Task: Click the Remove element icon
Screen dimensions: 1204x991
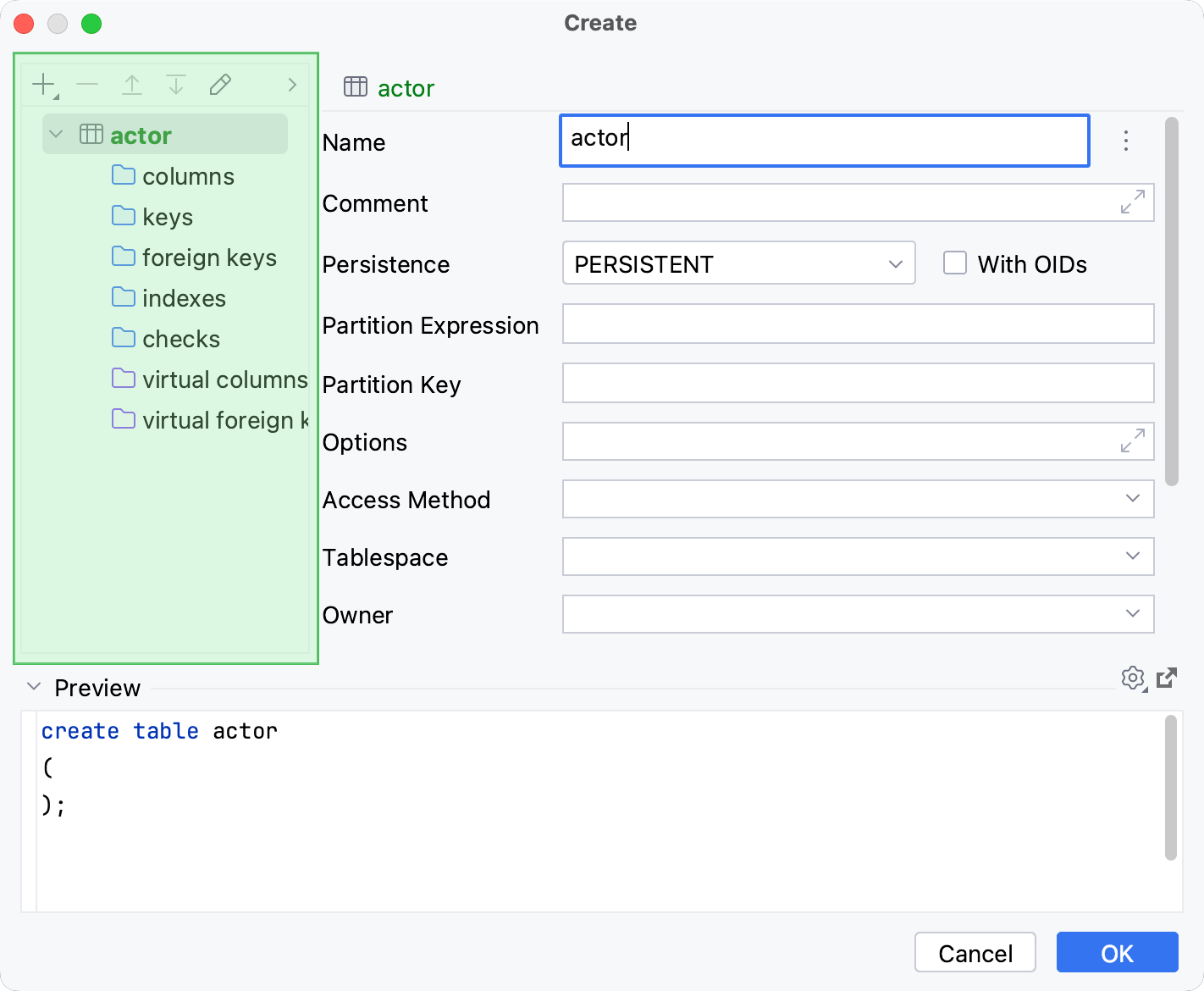Action: click(x=87, y=84)
